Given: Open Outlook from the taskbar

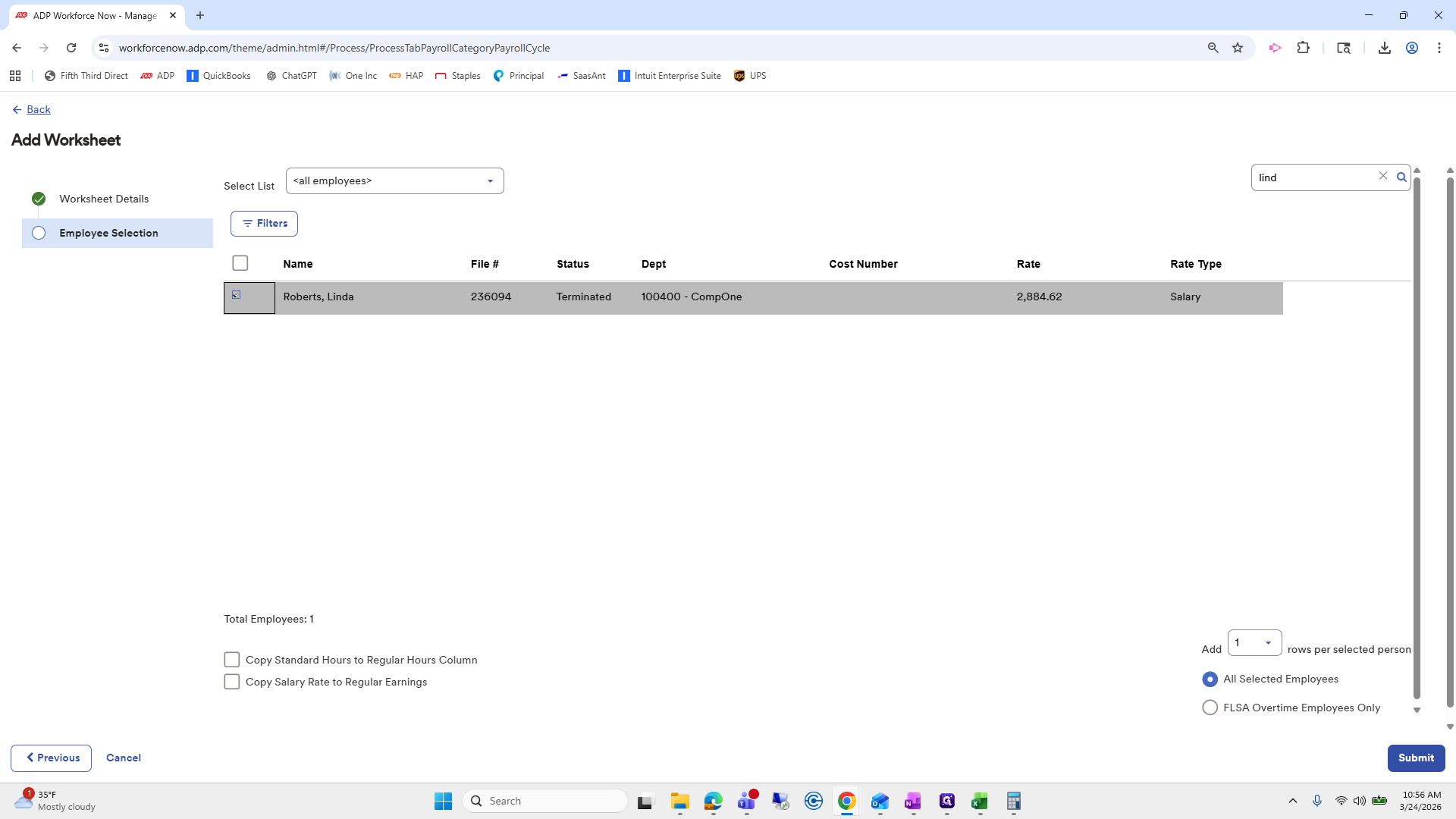Looking at the screenshot, I should (x=880, y=801).
